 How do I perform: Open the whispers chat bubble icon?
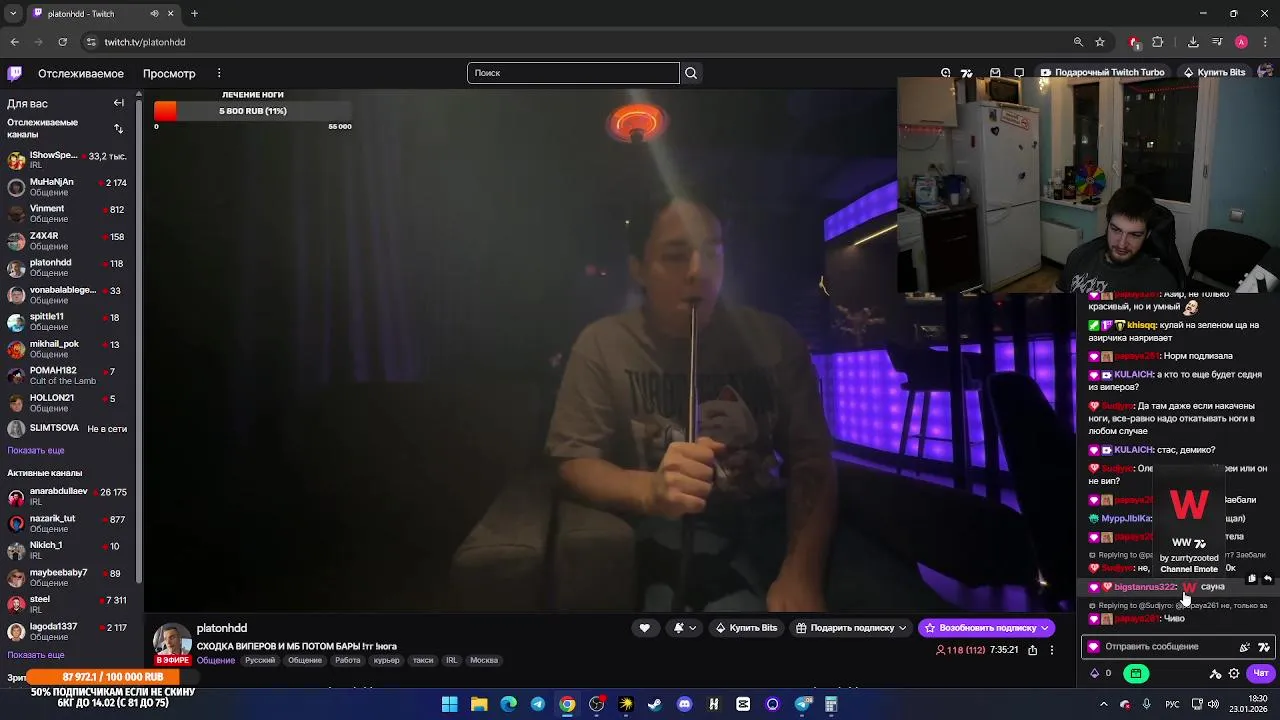tap(1019, 73)
